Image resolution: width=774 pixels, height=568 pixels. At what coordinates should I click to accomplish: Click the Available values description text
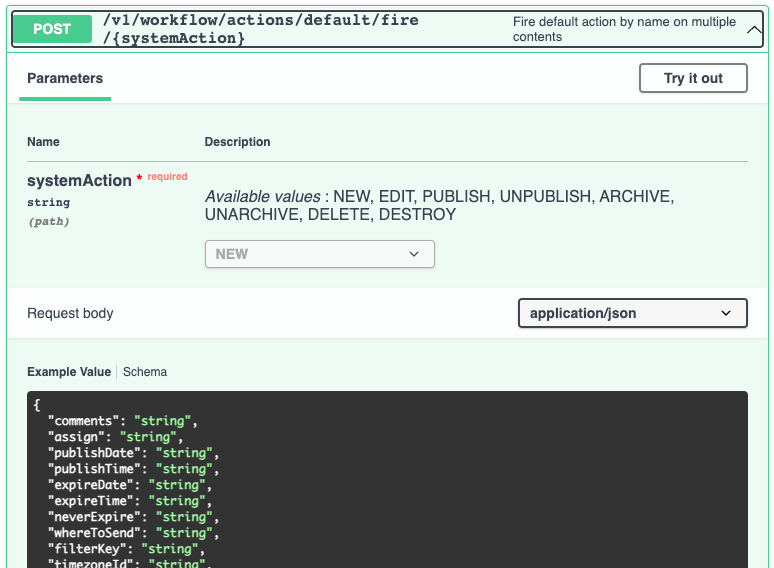439,205
